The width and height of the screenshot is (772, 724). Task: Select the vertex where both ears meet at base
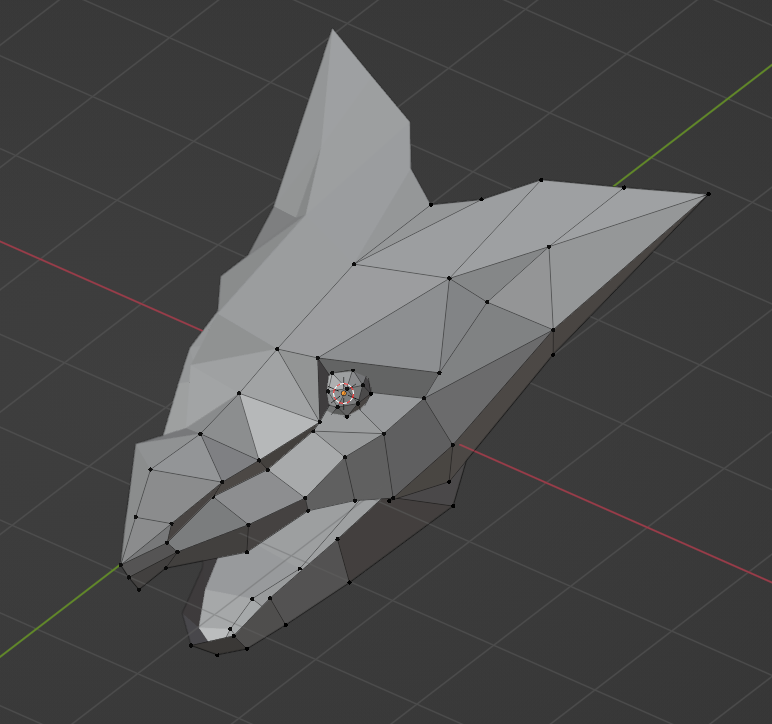click(431, 204)
